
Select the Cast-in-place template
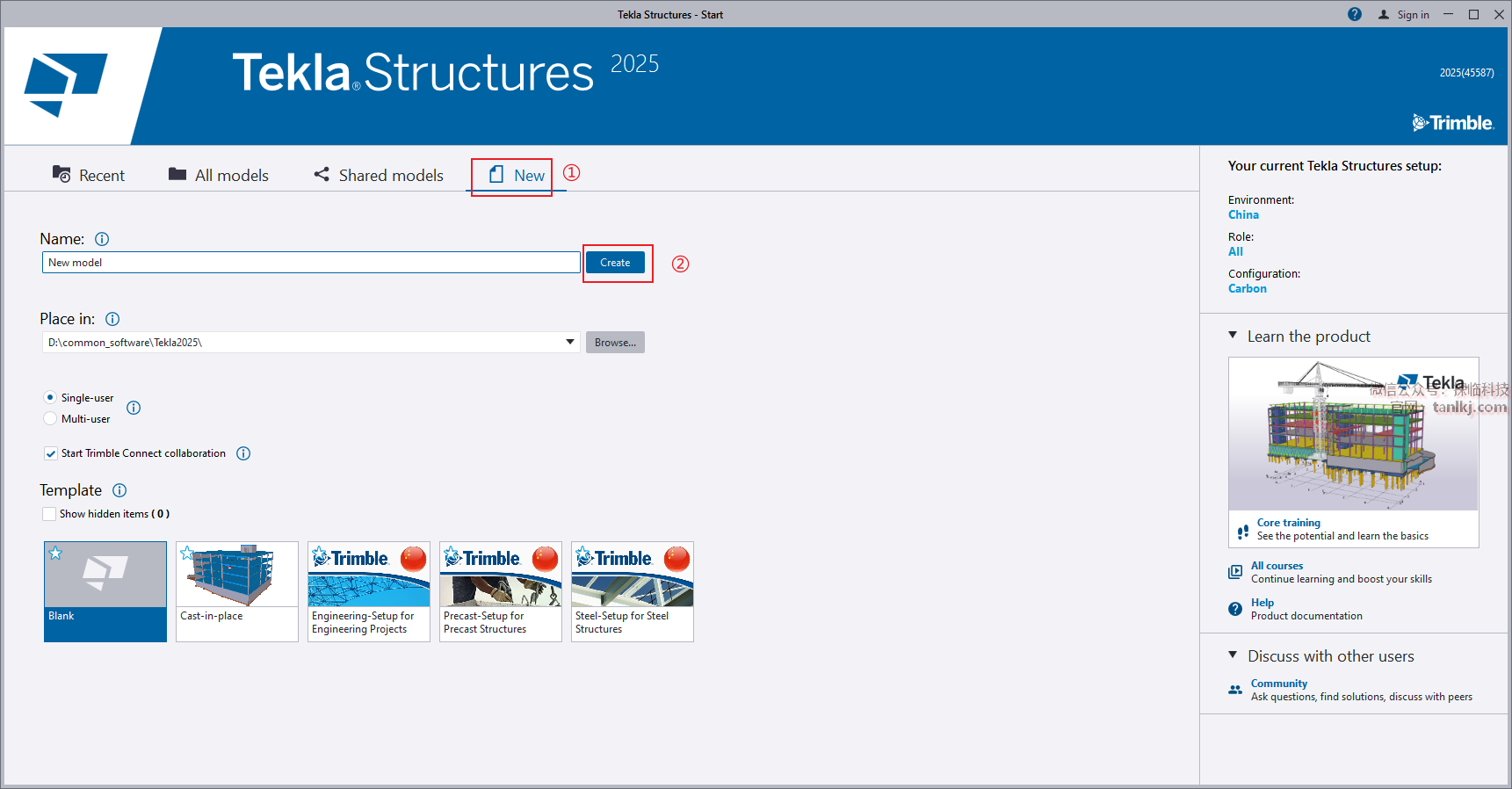(237, 591)
